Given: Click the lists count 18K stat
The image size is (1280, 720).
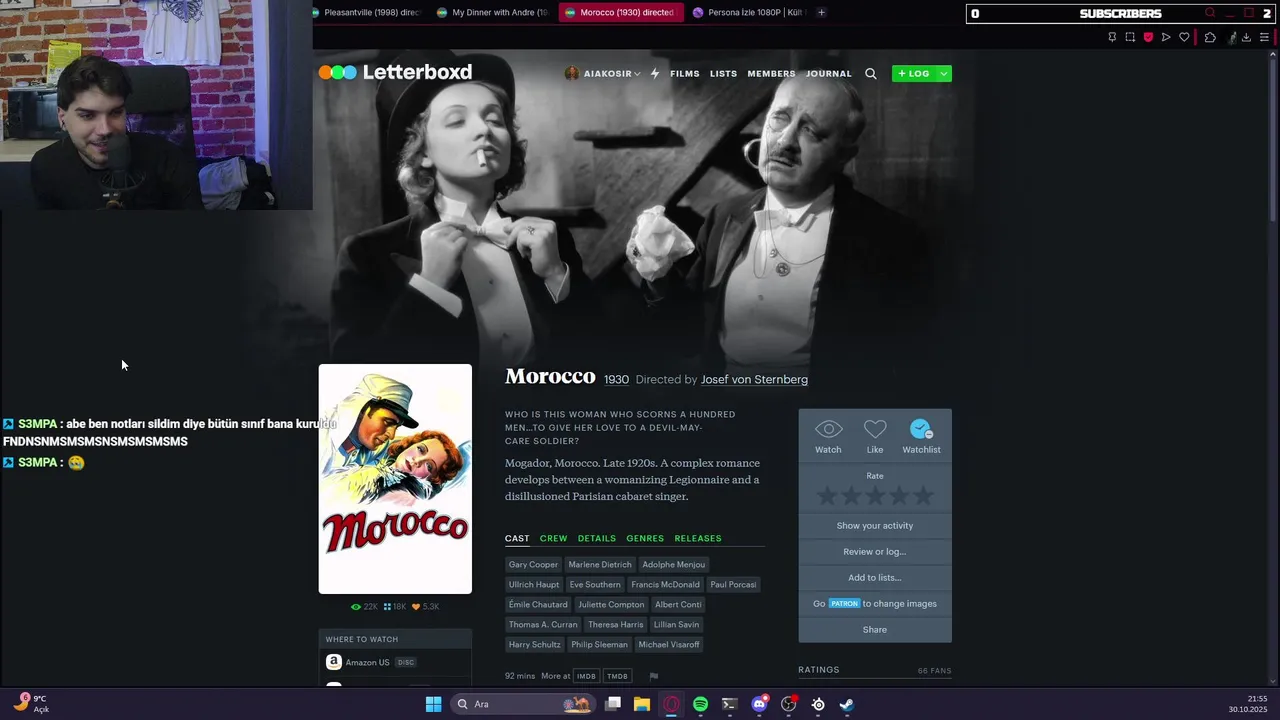Looking at the screenshot, I should point(394,606).
